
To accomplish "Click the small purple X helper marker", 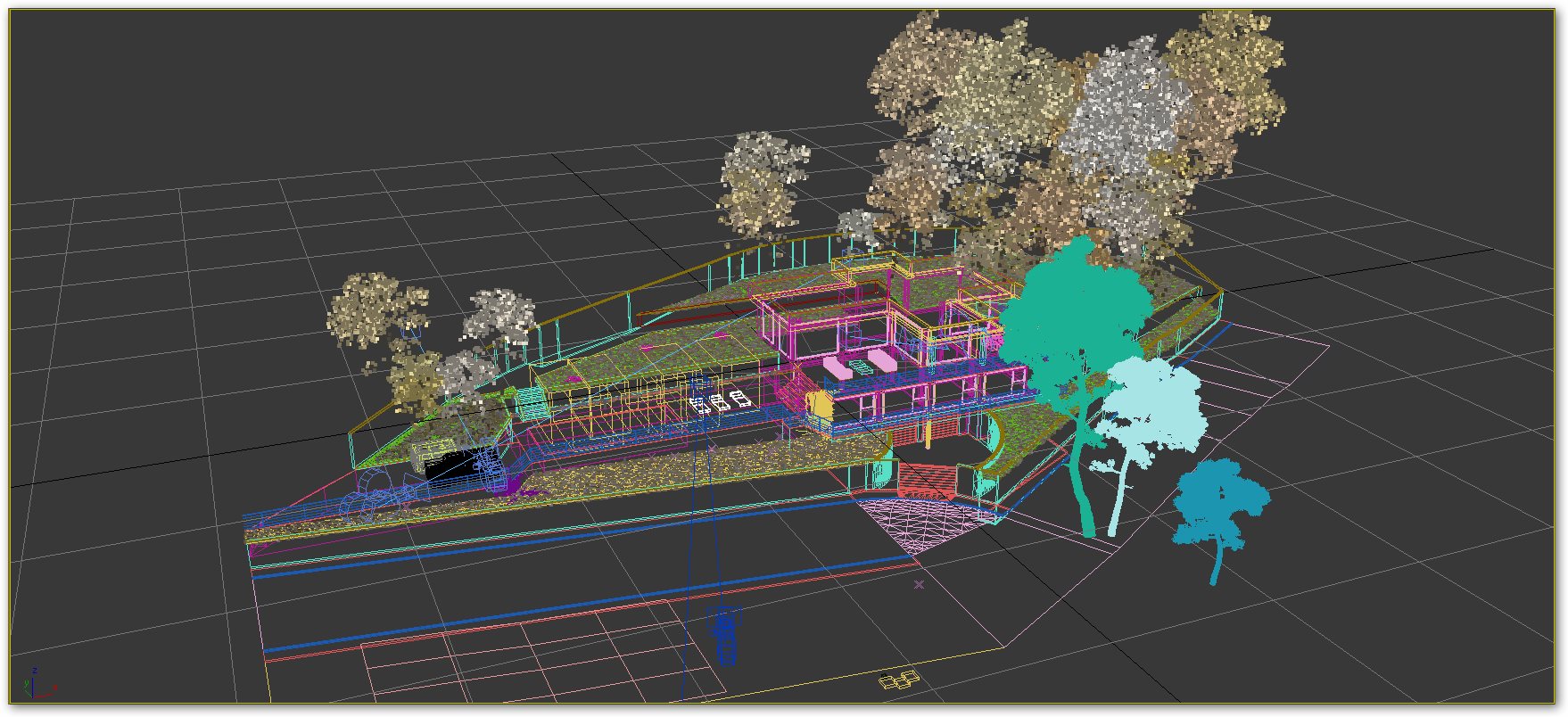I will (920, 585).
